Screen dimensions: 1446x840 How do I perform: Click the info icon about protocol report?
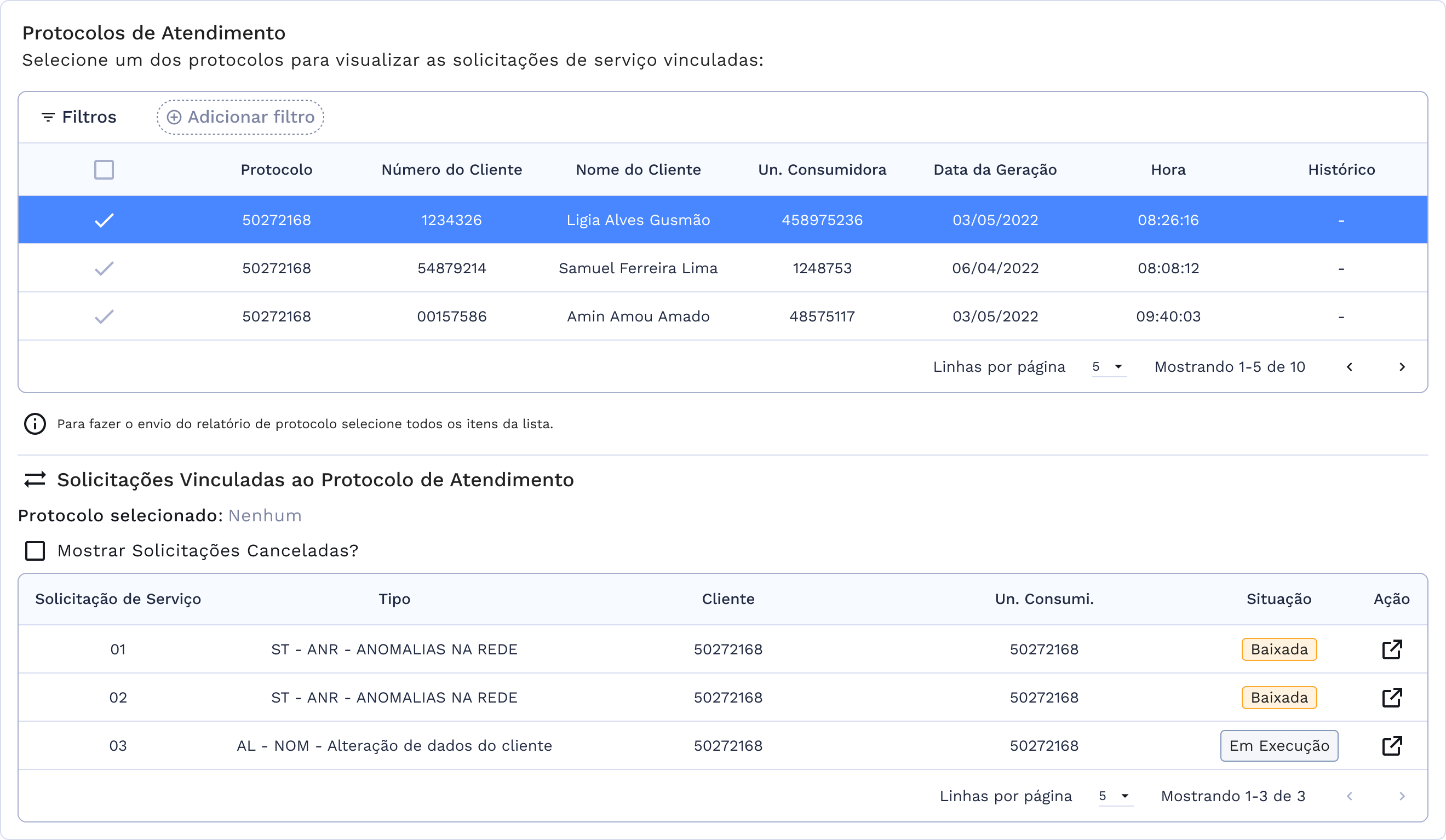35,424
